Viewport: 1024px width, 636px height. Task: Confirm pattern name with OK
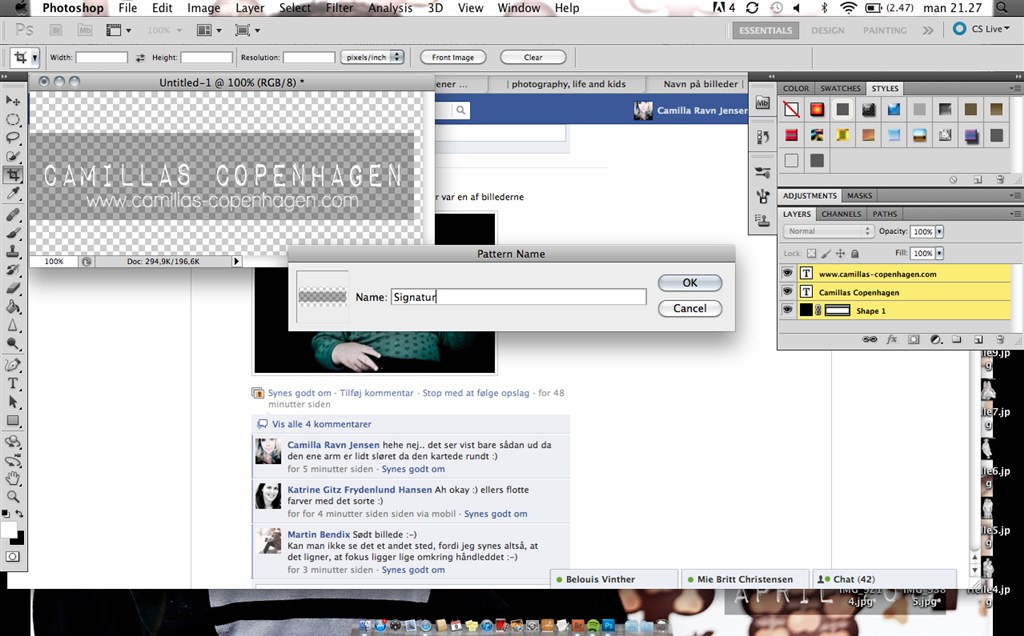690,283
